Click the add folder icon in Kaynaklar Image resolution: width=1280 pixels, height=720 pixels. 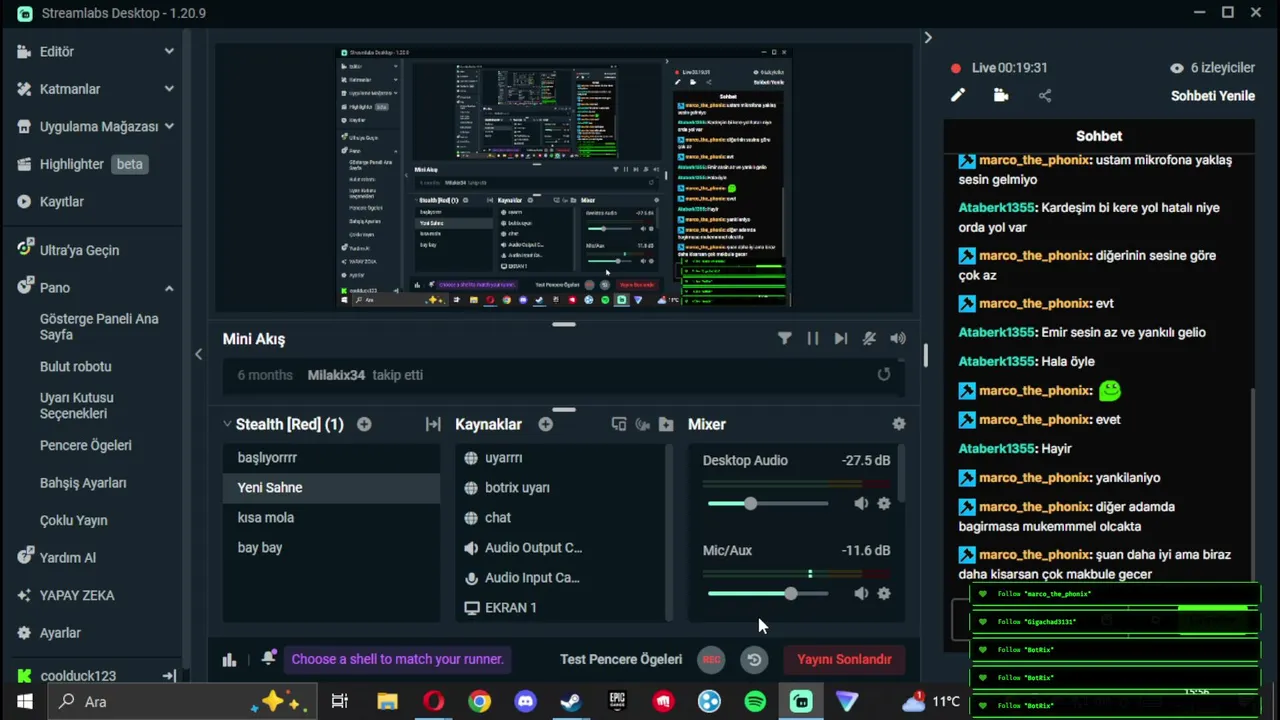coord(666,424)
